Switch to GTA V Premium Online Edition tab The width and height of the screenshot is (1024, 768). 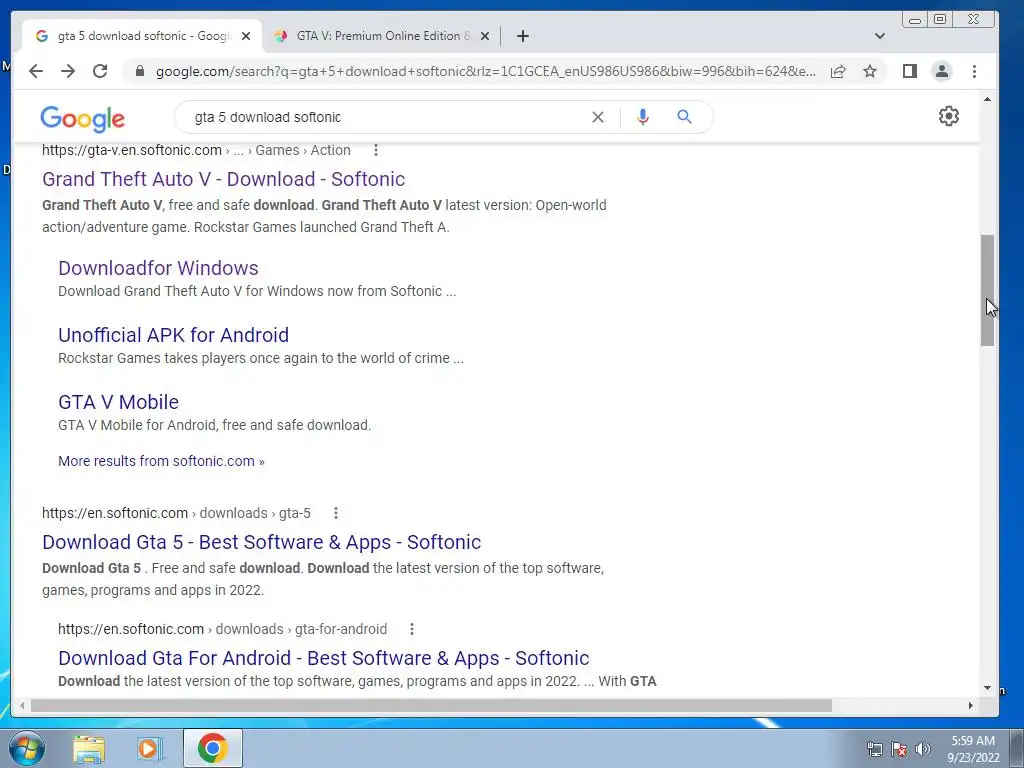tap(382, 36)
